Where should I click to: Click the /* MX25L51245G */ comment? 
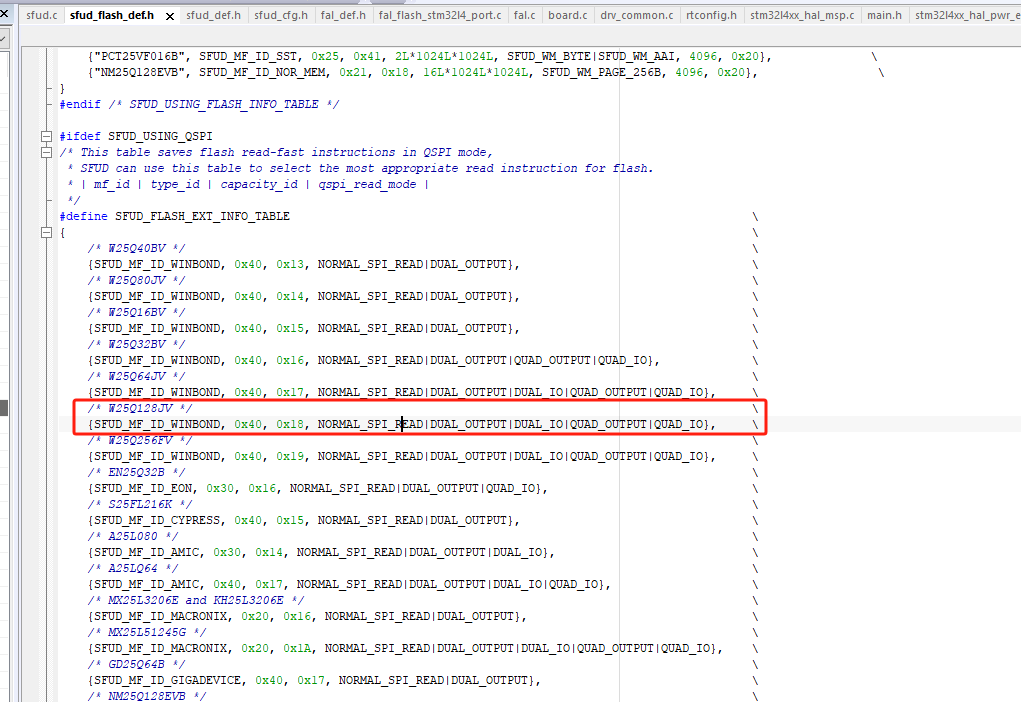(147, 632)
